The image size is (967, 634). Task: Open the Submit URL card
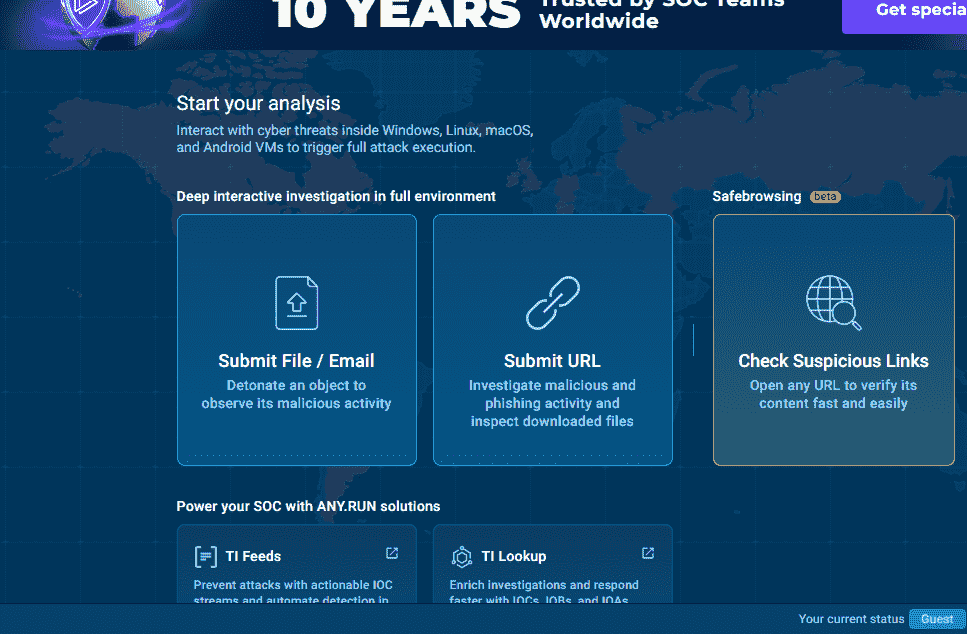pos(553,340)
